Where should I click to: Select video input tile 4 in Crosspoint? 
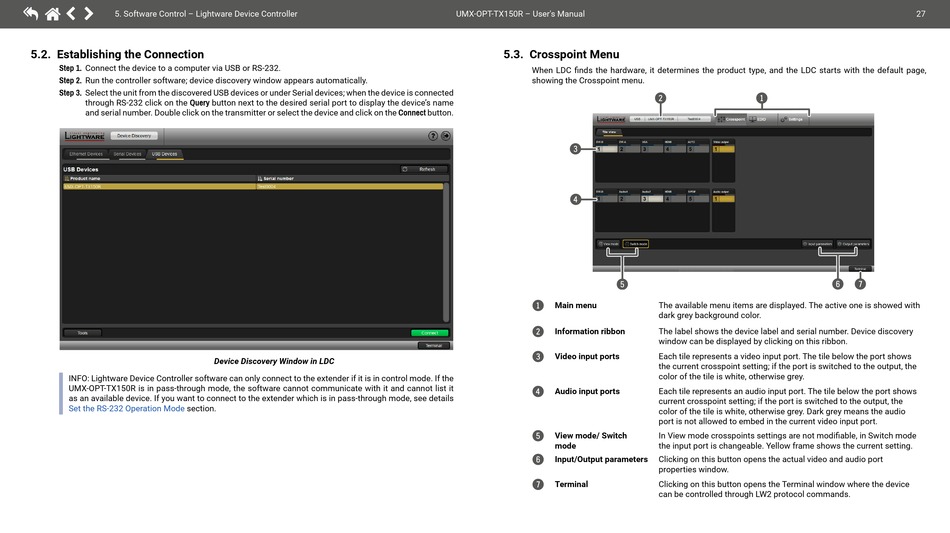(675, 149)
